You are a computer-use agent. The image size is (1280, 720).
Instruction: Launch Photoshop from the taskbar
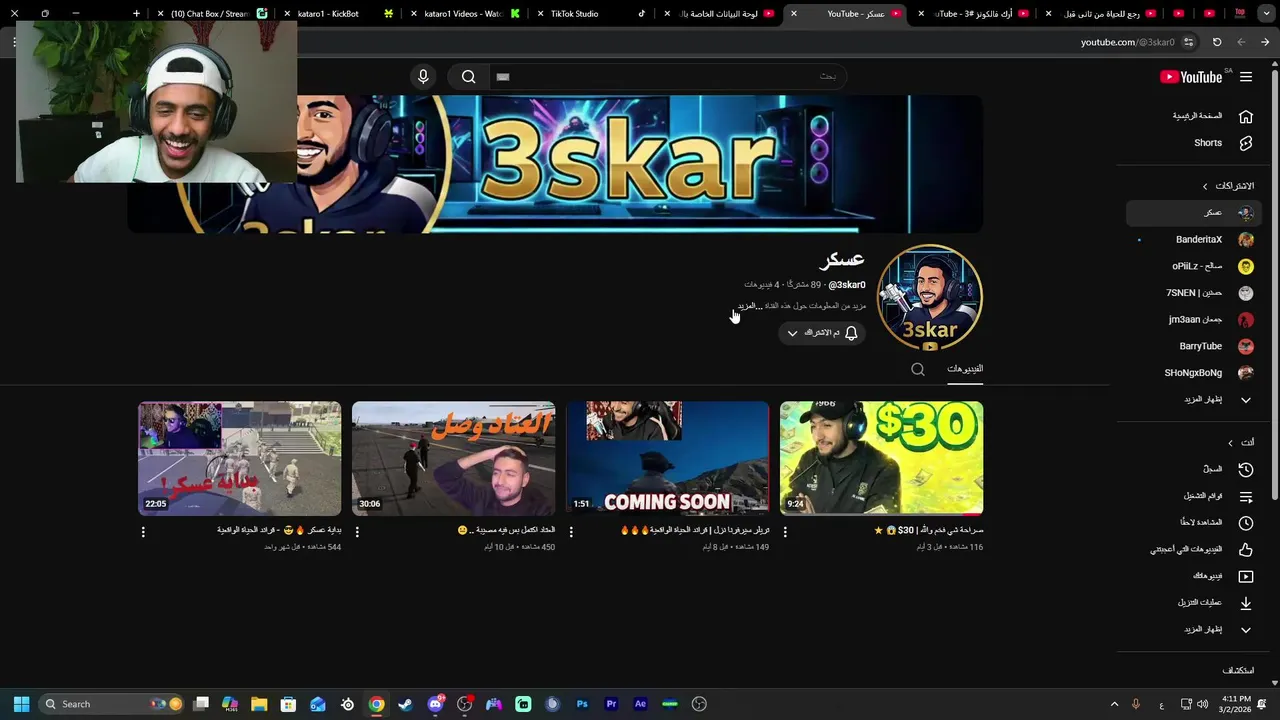582,704
